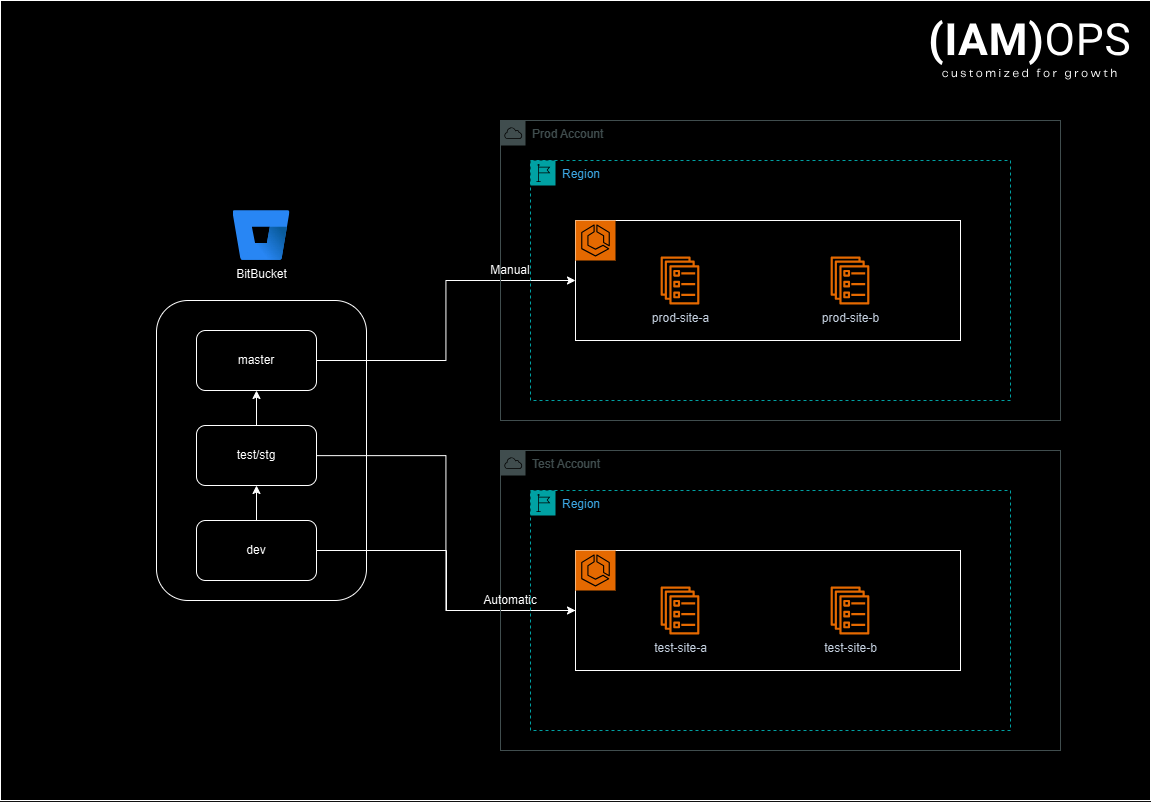Select the orange ECS icon in Test cluster
This screenshot has width=1151, height=802.
pos(595,570)
